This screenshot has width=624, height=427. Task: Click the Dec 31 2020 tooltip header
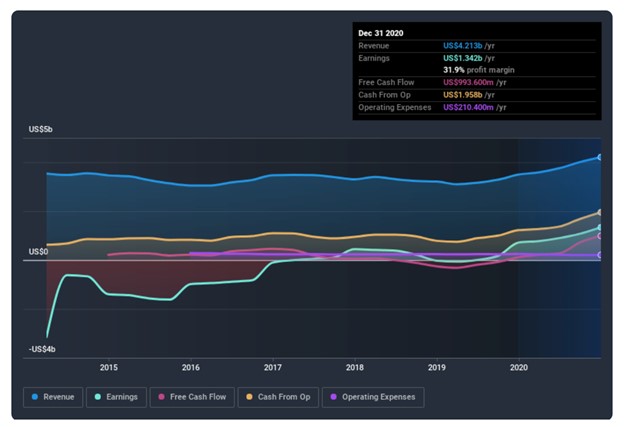381,33
